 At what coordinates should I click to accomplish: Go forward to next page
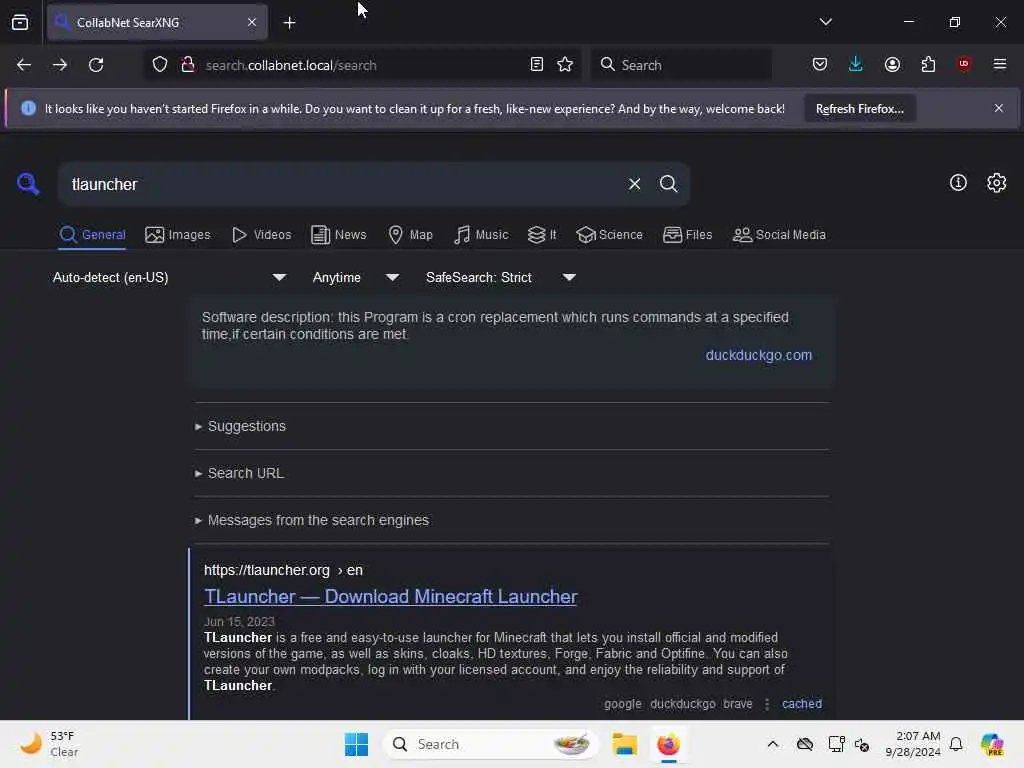pos(59,65)
